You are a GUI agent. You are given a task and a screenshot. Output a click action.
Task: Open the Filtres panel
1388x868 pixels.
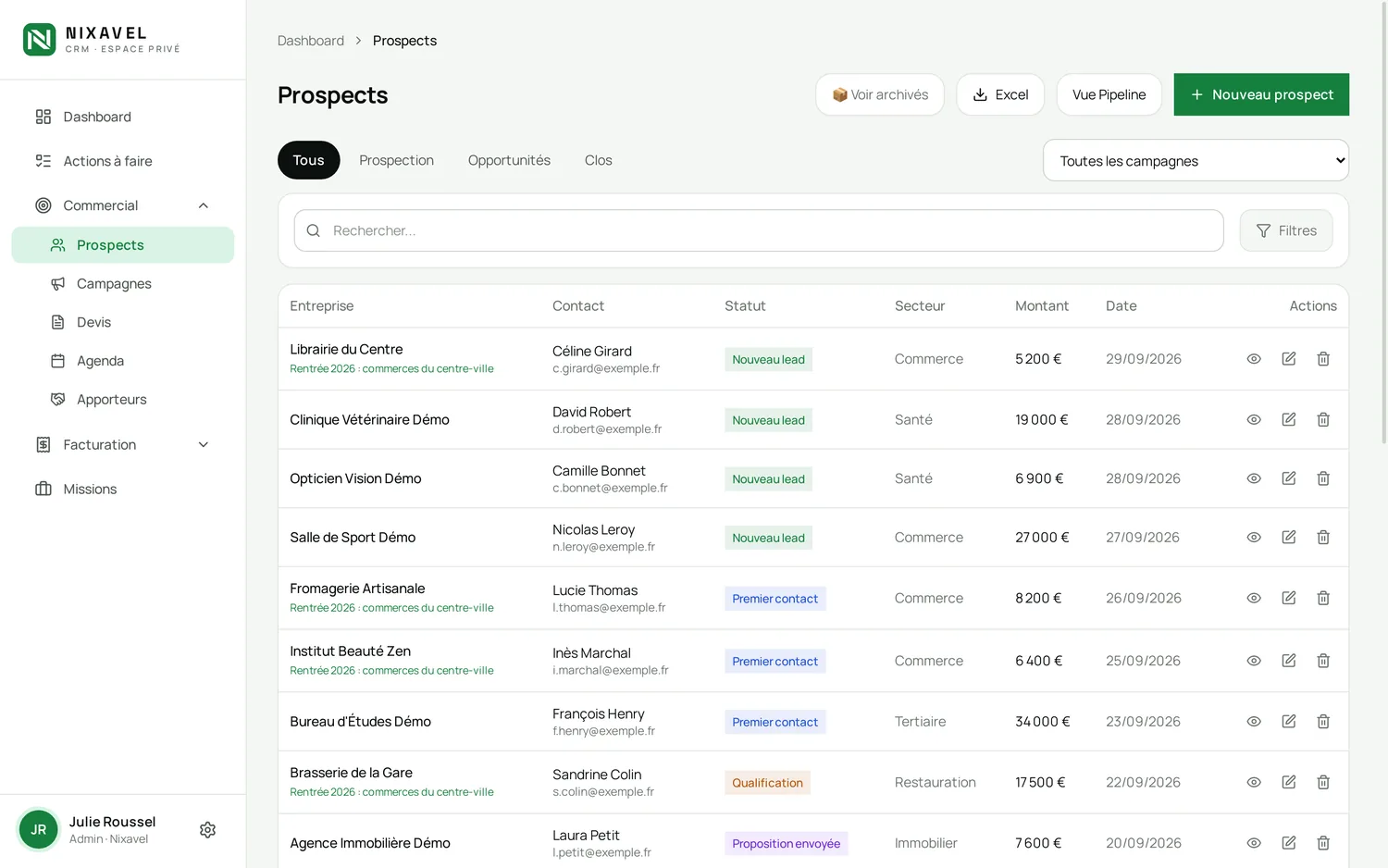[1286, 230]
